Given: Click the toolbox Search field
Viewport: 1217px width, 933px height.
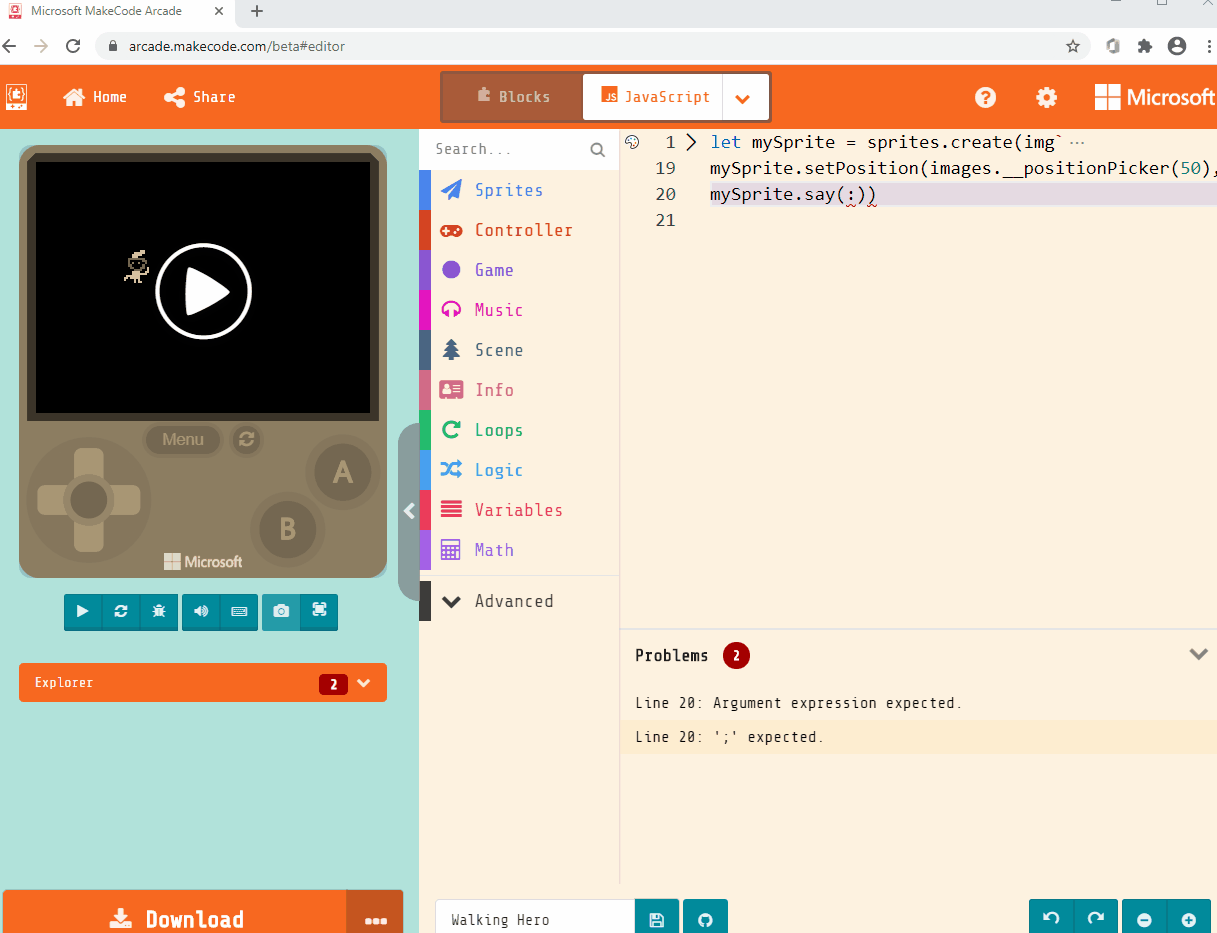Looking at the screenshot, I should pos(506,149).
